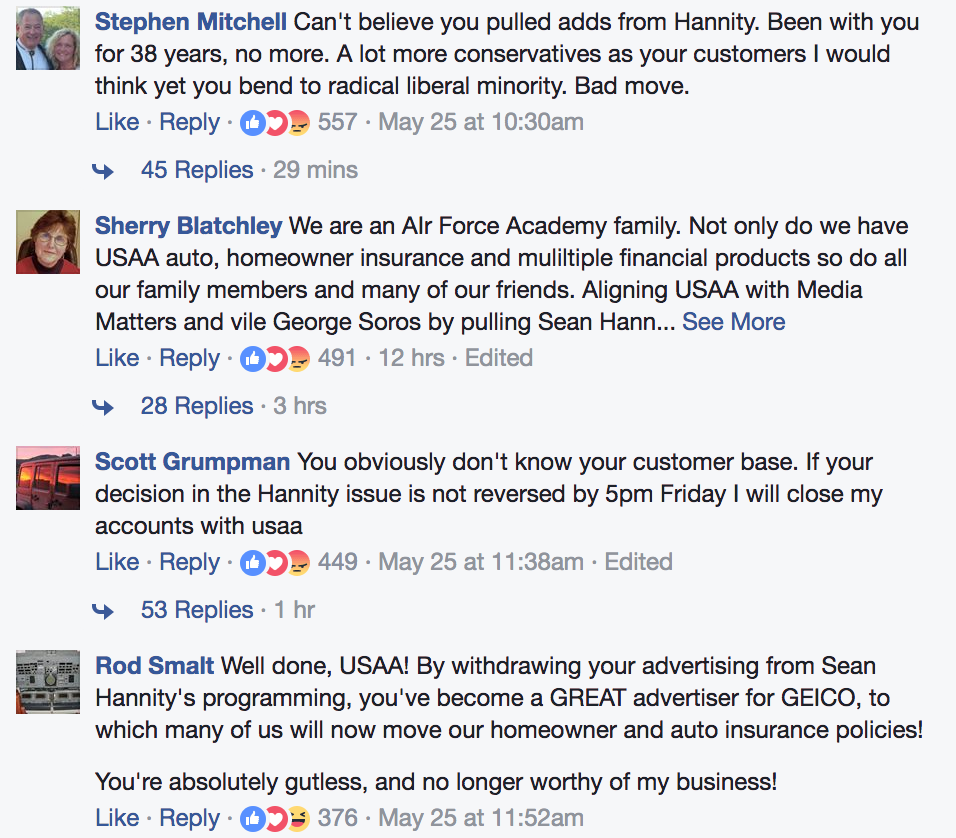
Task: Open Scott Grumpman's profile name link
Action: 192,462
